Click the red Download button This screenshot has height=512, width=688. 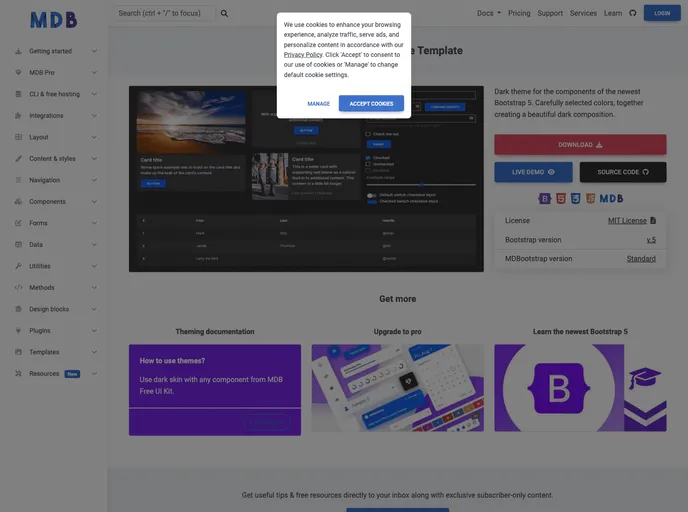tap(580, 145)
